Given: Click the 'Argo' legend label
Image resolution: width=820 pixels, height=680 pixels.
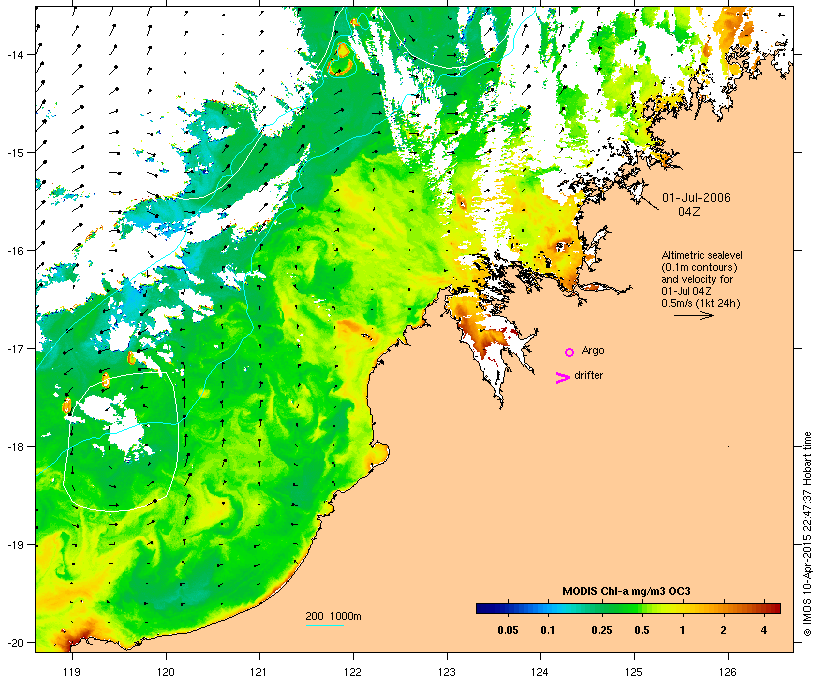Looking at the screenshot, I should (593, 350).
